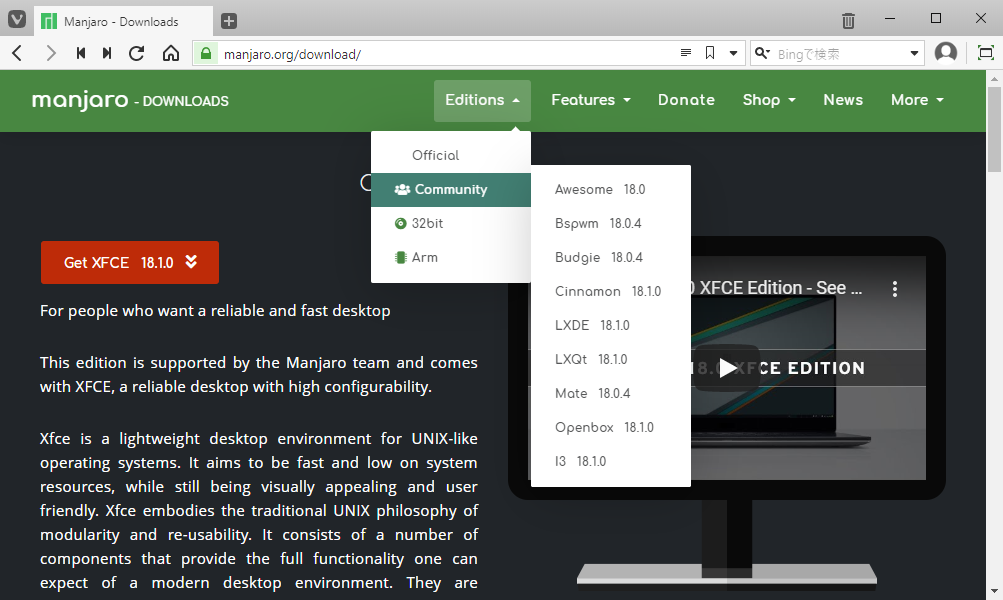Screen dimensions: 1003x600
Task: Rewind to first page in history
Action: tap(81, 53)
